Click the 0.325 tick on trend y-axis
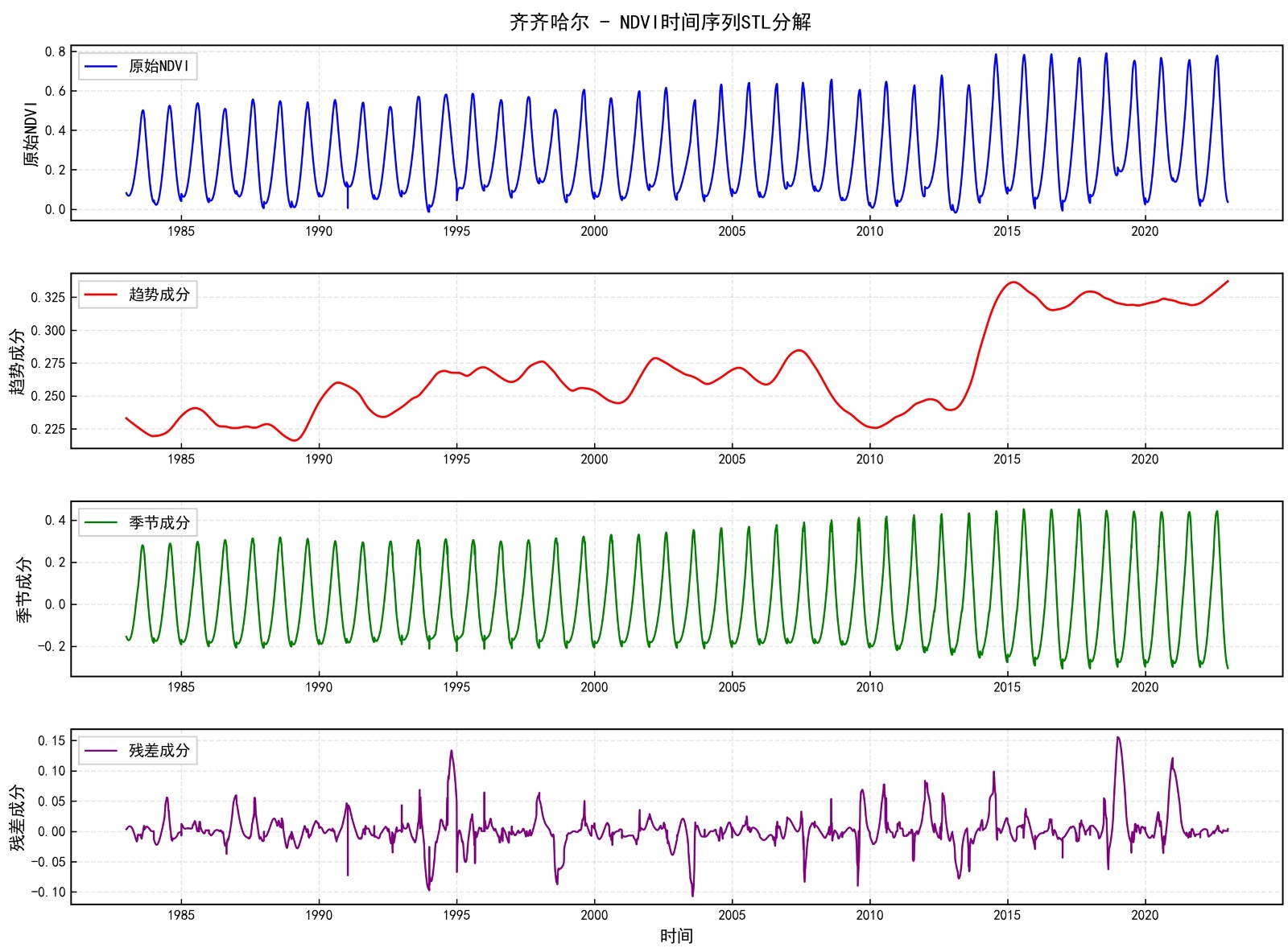 coord(48,298)
